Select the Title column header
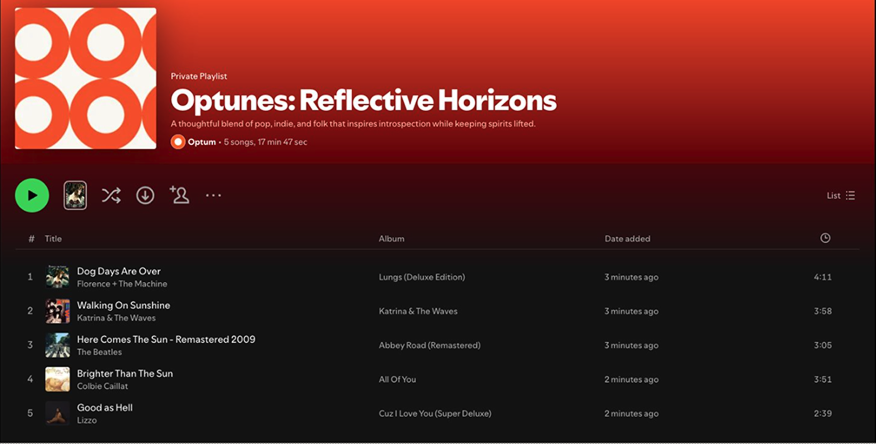The width and height of the screenshot is (876, 444). tap(53, 238)
